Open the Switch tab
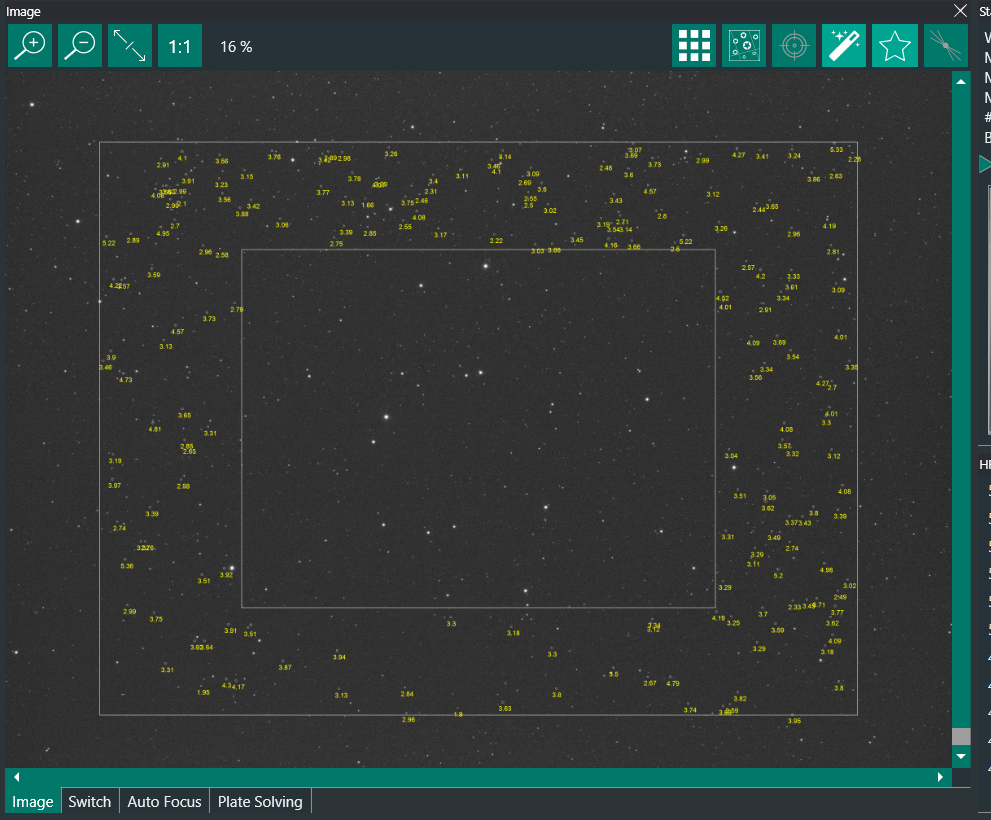This screenshot has width=991, height=820. [89, 802]
